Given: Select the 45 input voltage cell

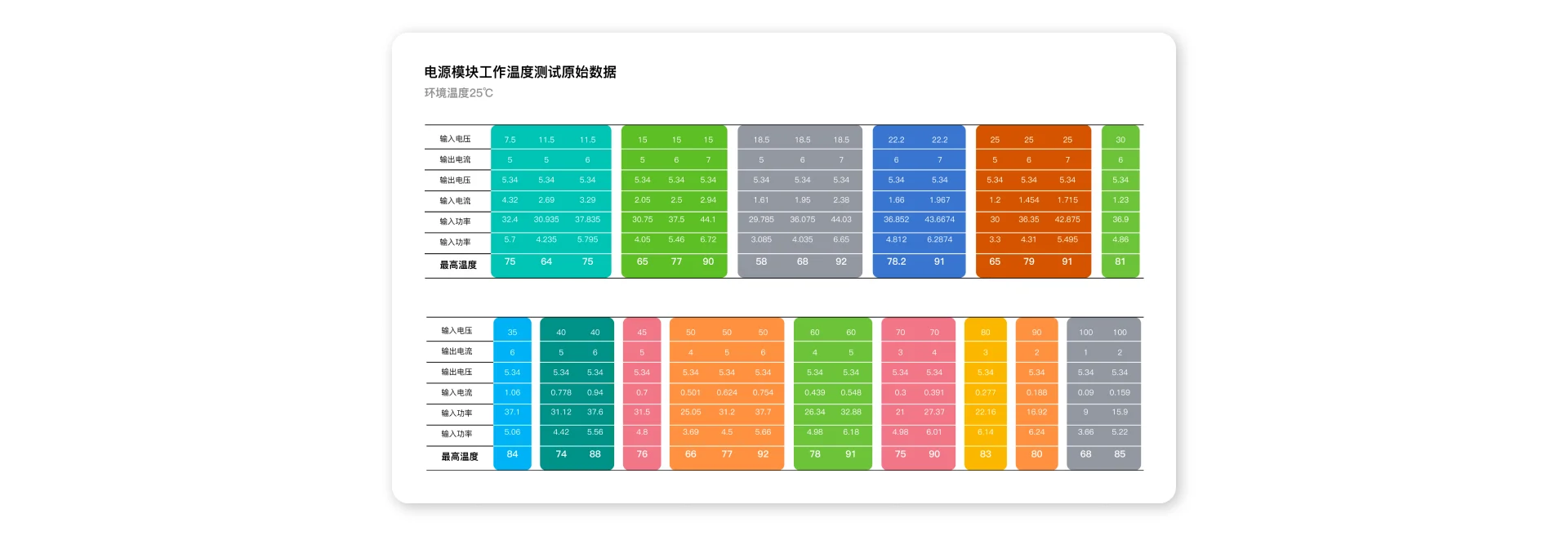Looking at the screenshot, I should [x=642, y=333].
